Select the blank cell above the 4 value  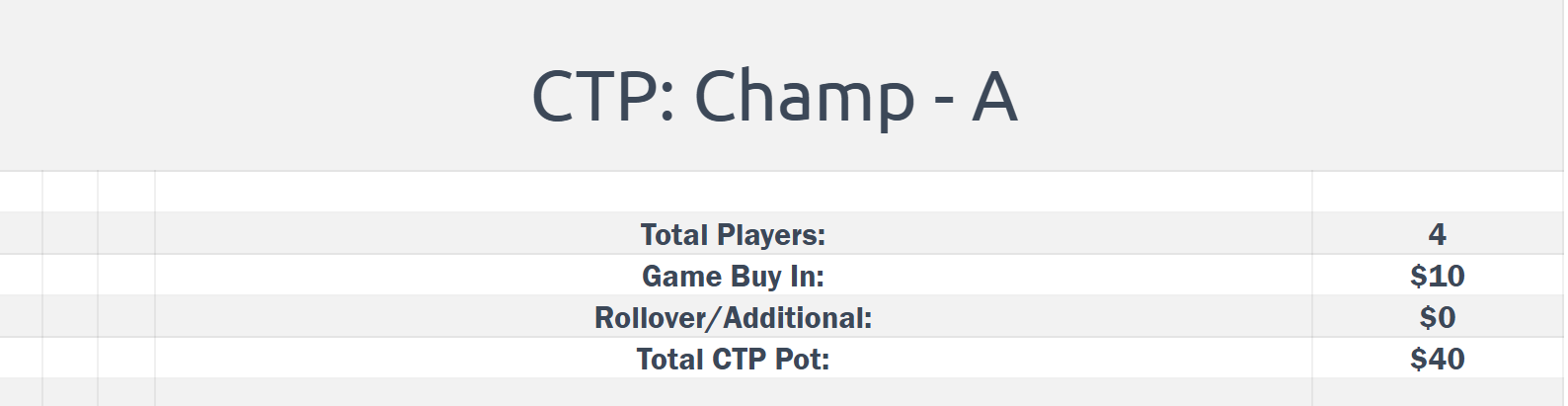coord(1437,192)
